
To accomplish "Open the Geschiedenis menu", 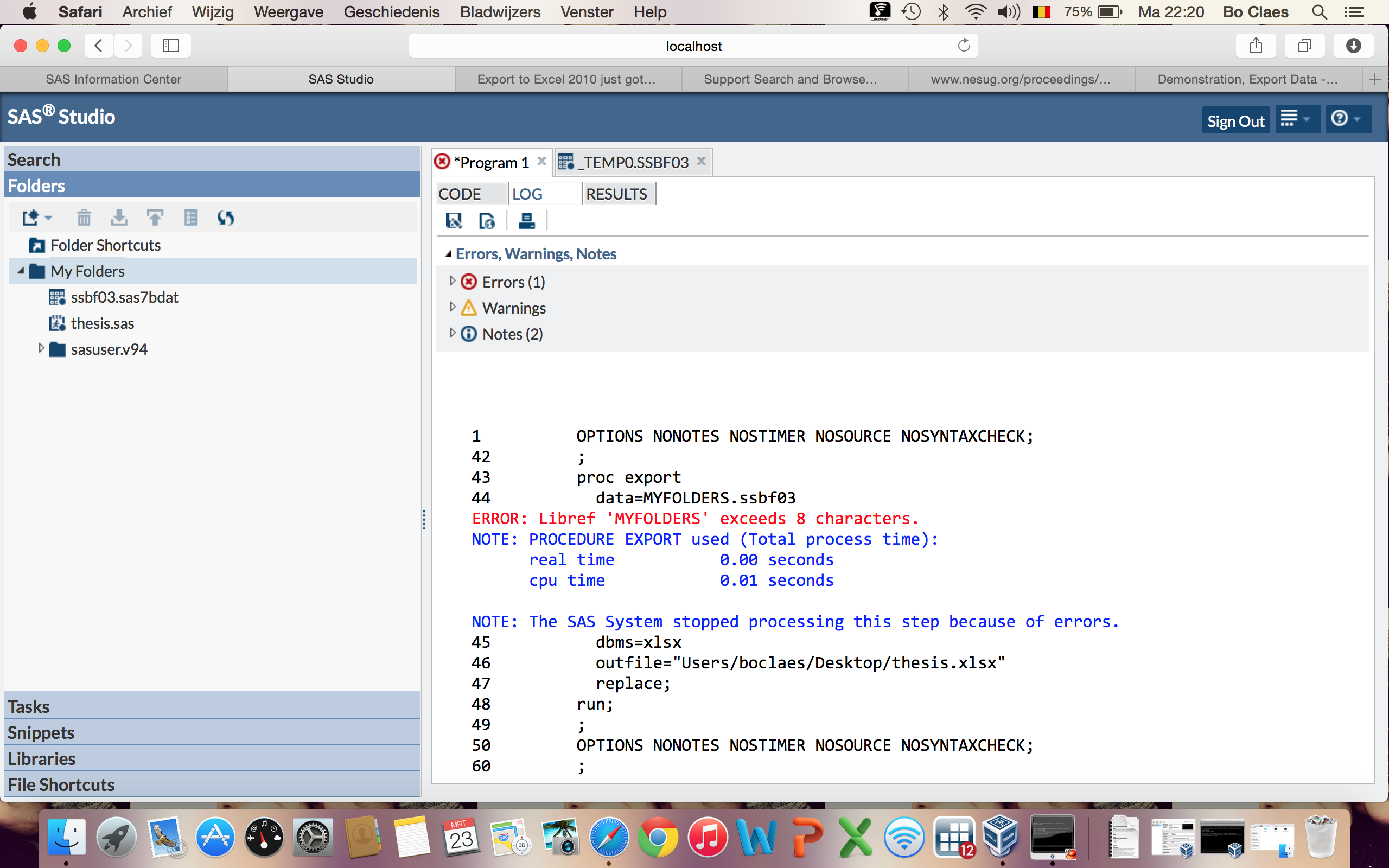I will (x=391, y=12).
